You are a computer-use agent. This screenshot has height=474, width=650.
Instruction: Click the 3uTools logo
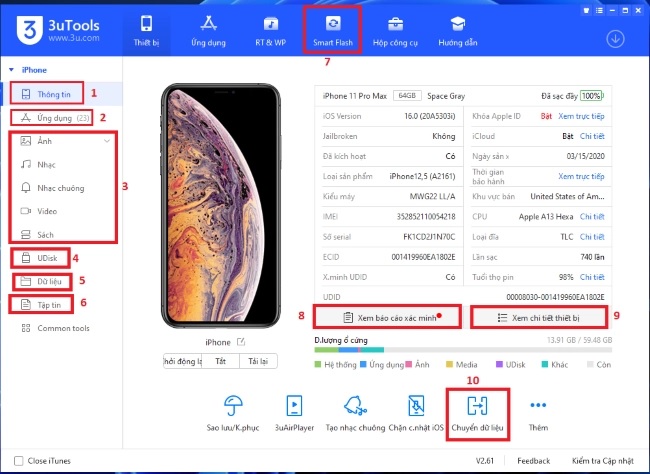click(x=58, y=30)
